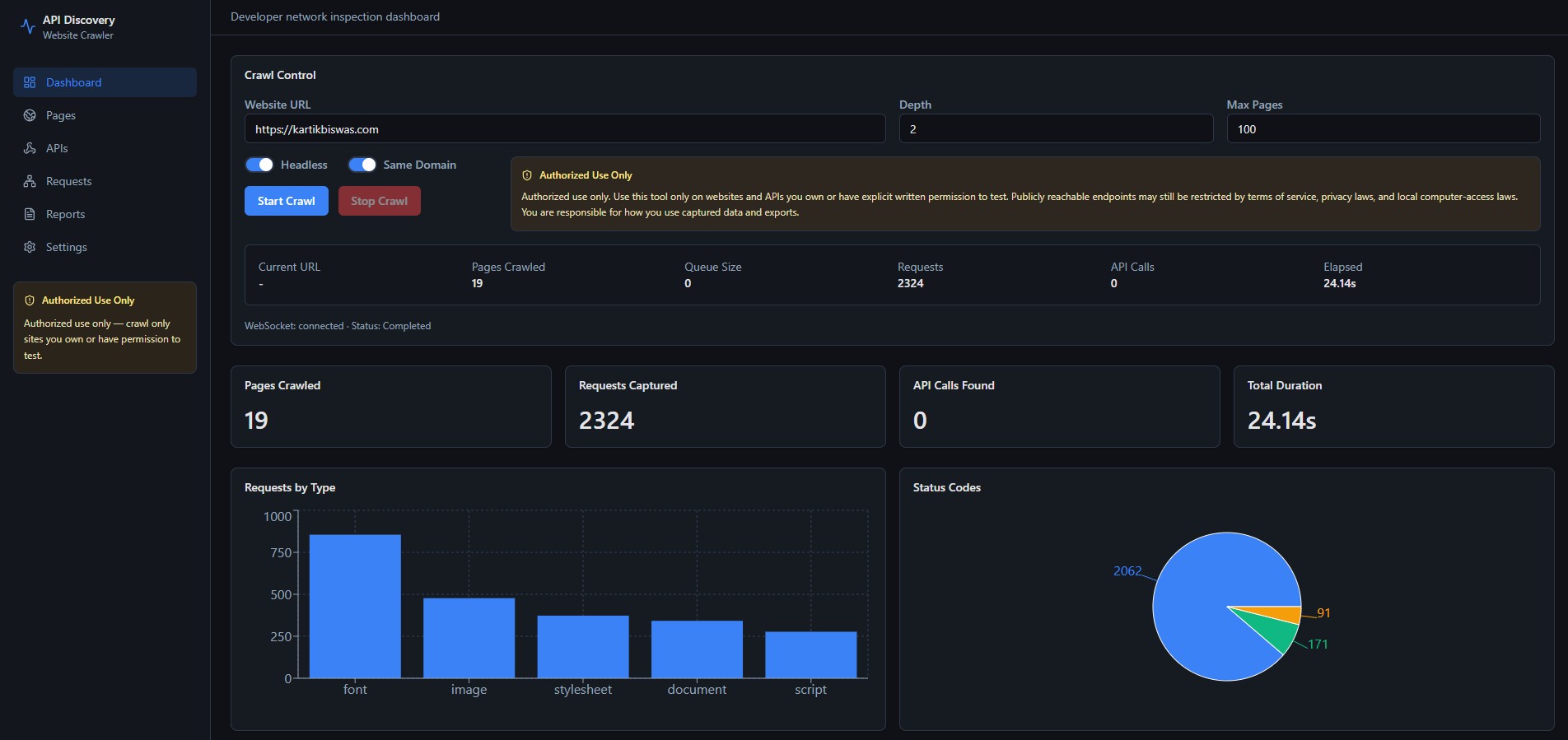Open the Reports section
1568x740 pixels.
[x=105, y=214]
